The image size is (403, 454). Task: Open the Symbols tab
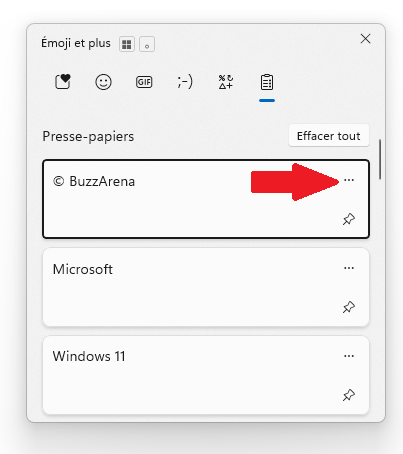(226, 82)
